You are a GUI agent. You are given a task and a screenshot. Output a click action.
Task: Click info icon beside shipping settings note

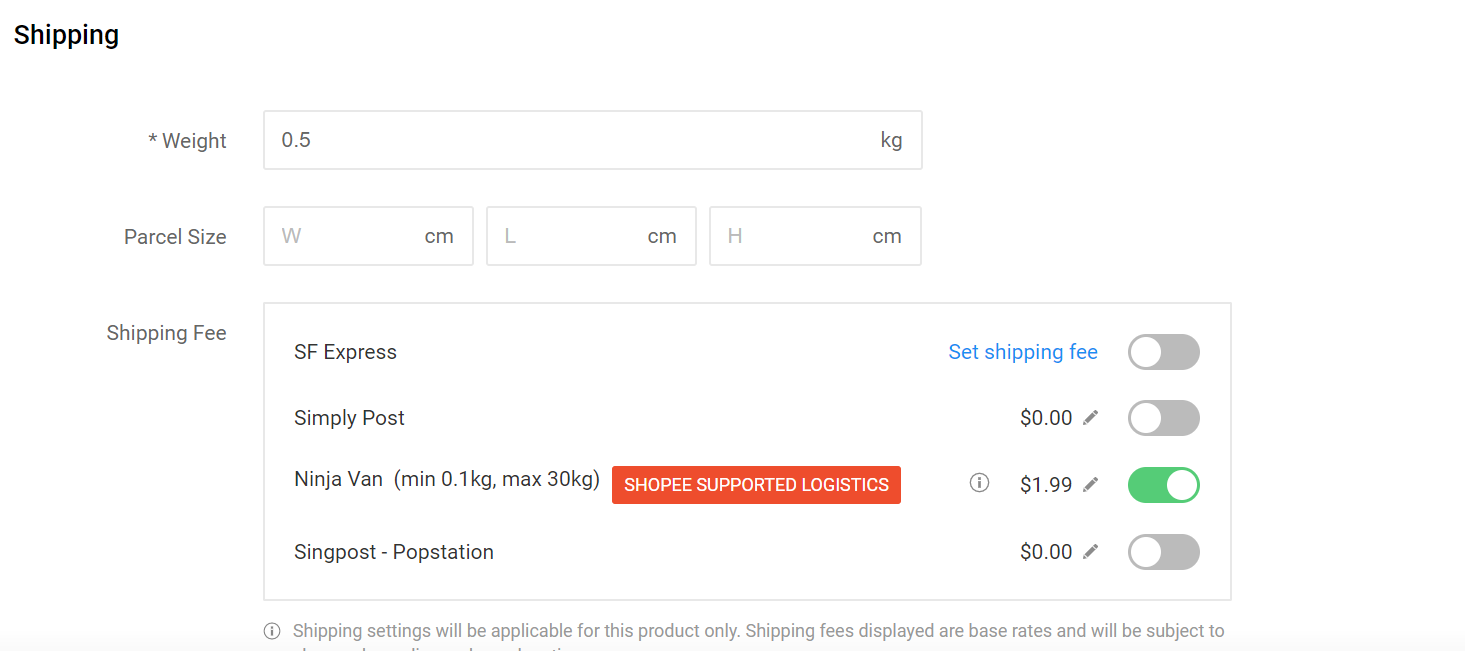tap(272, 631)
